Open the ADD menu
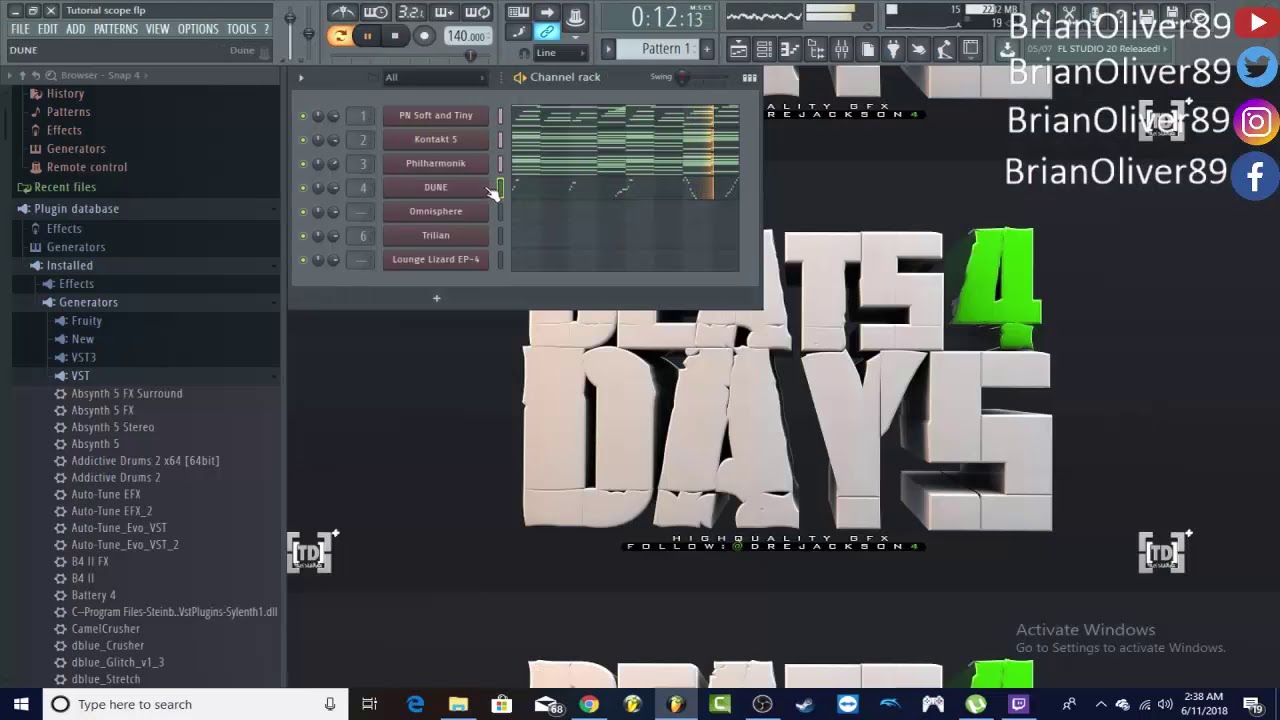This screenshot has width=1280, height=720. 76,29
